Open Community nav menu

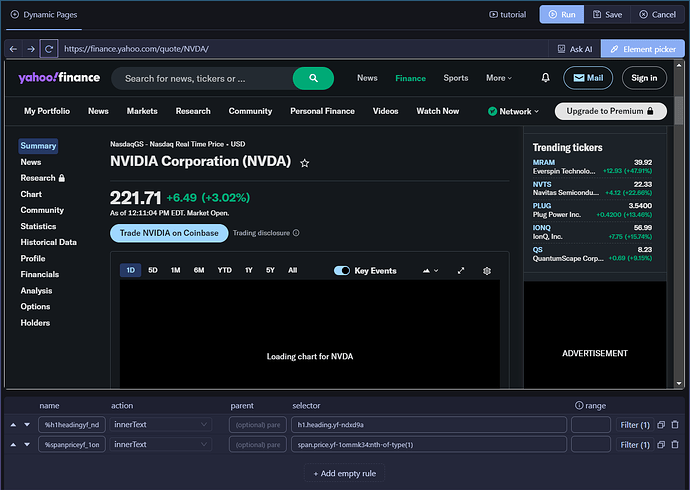[250, 111]
